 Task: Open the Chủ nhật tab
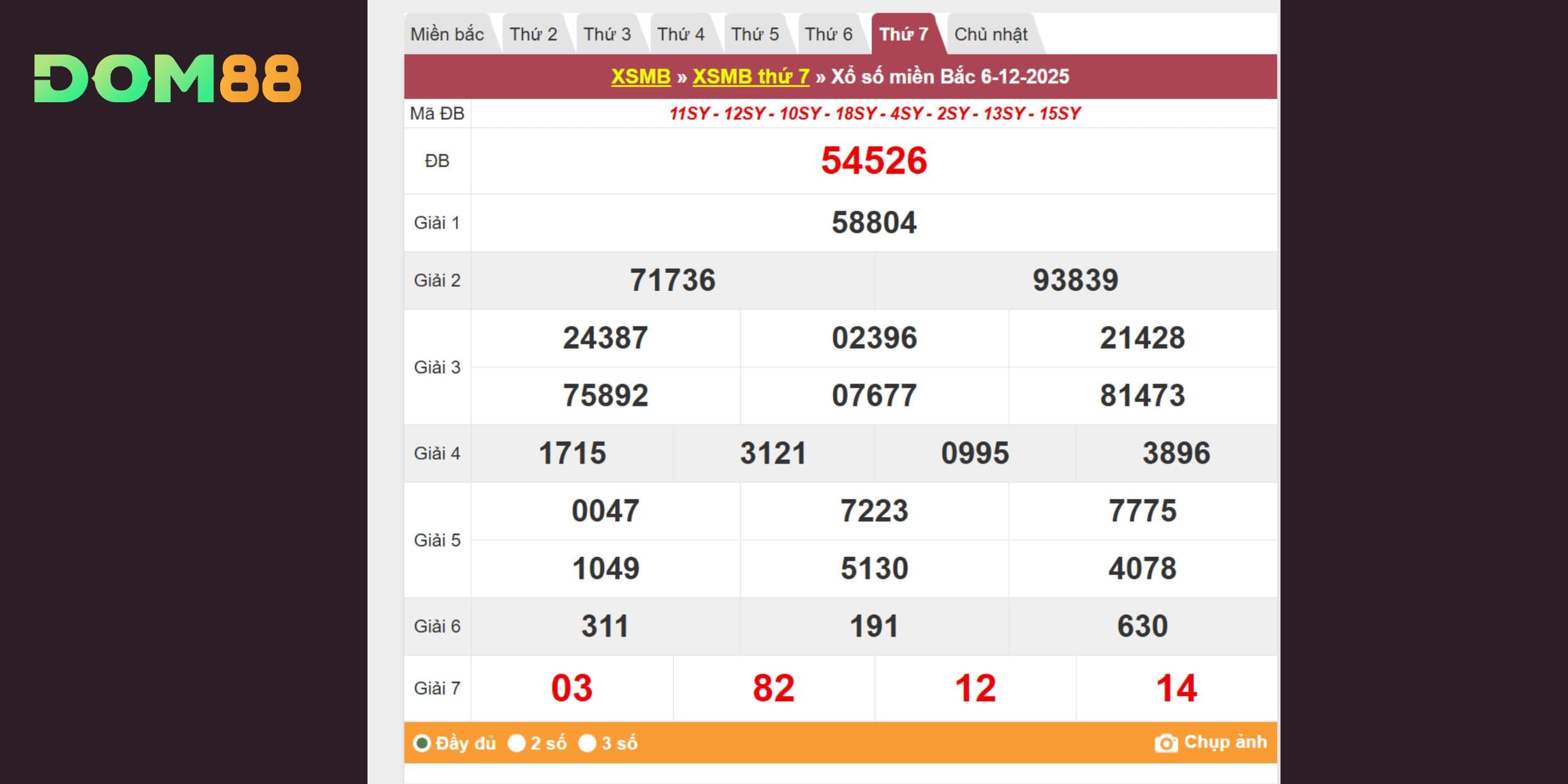990,34
